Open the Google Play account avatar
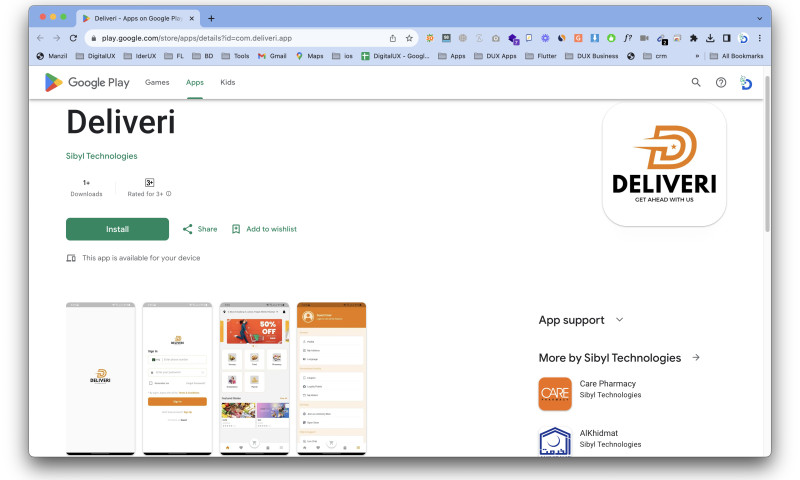Image resolution: width=800 pixels, height=480 pixels. 745,83
